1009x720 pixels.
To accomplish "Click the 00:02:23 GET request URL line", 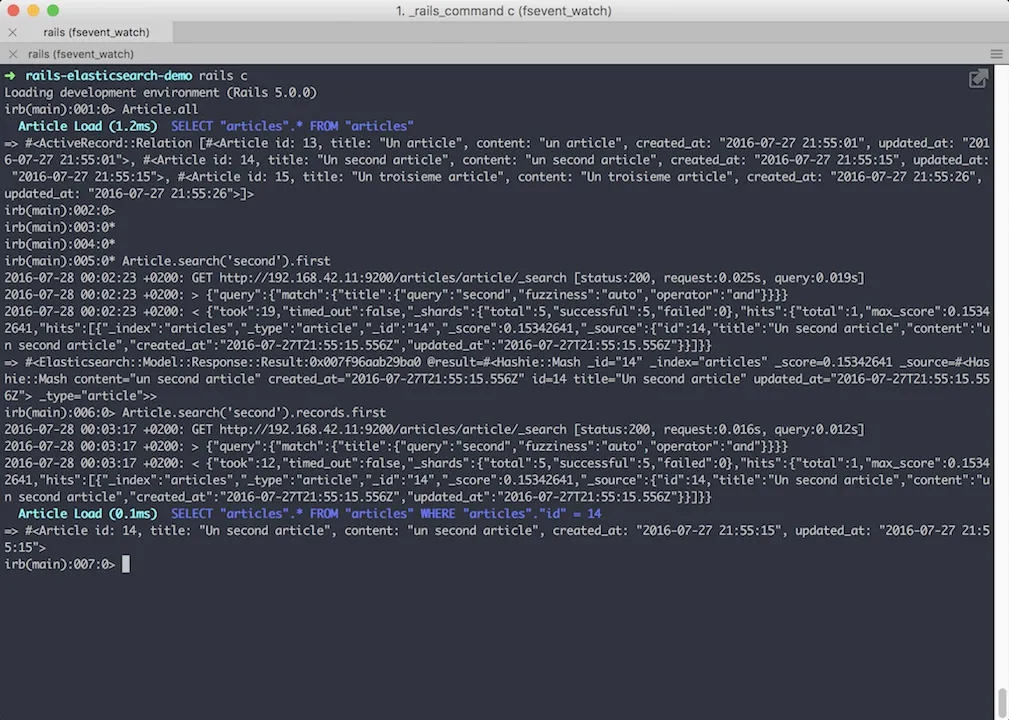I will point(434,278).
